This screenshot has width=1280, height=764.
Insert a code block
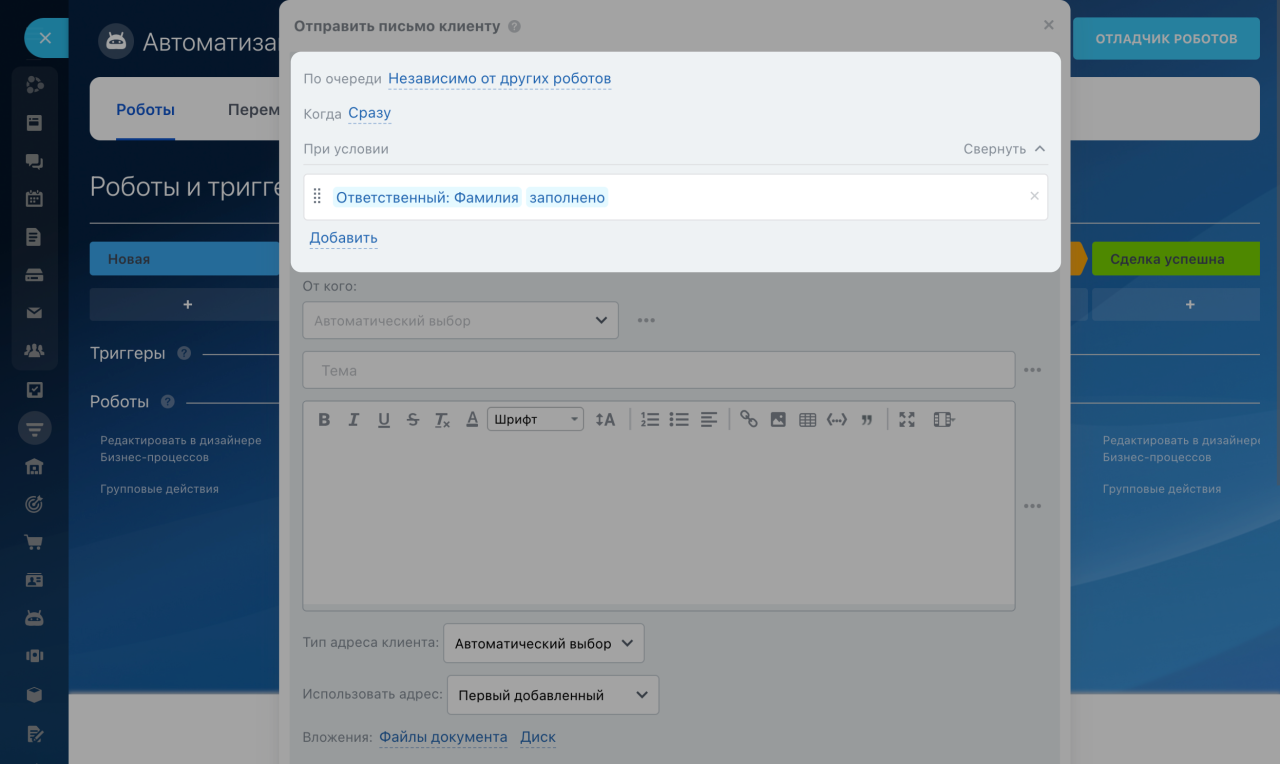point(837,420)
